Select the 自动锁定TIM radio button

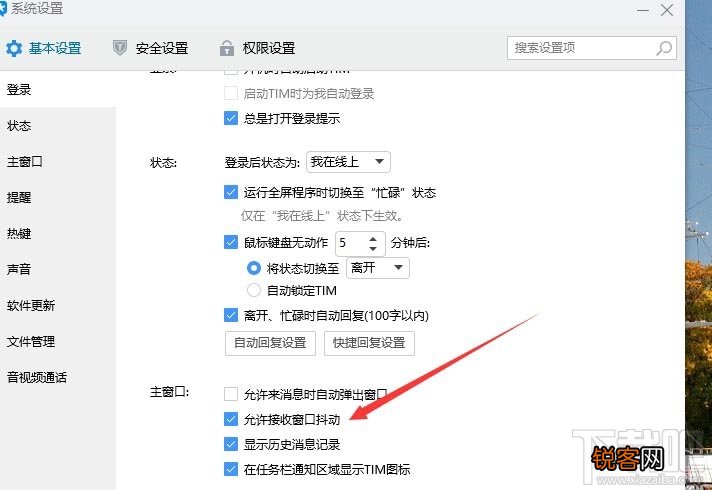point(253,290)
